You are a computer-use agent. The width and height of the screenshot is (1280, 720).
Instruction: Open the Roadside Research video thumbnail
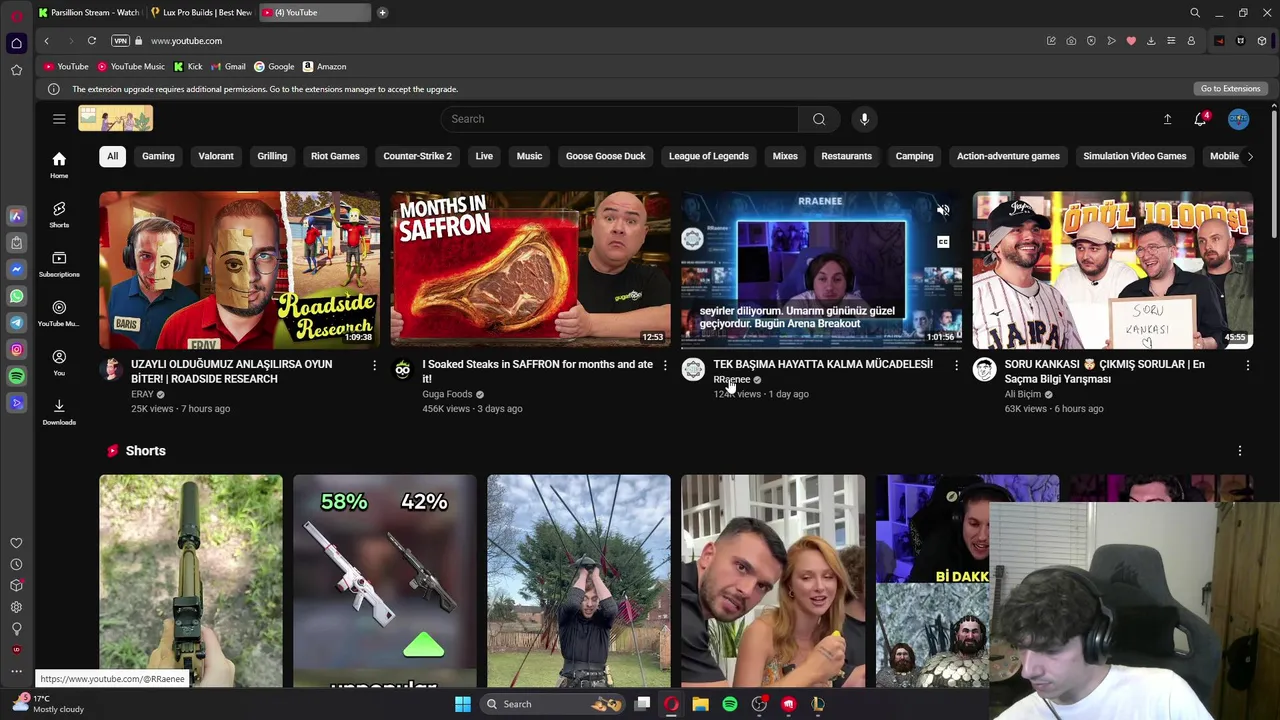pyautogui.click(x=240, y=270)
